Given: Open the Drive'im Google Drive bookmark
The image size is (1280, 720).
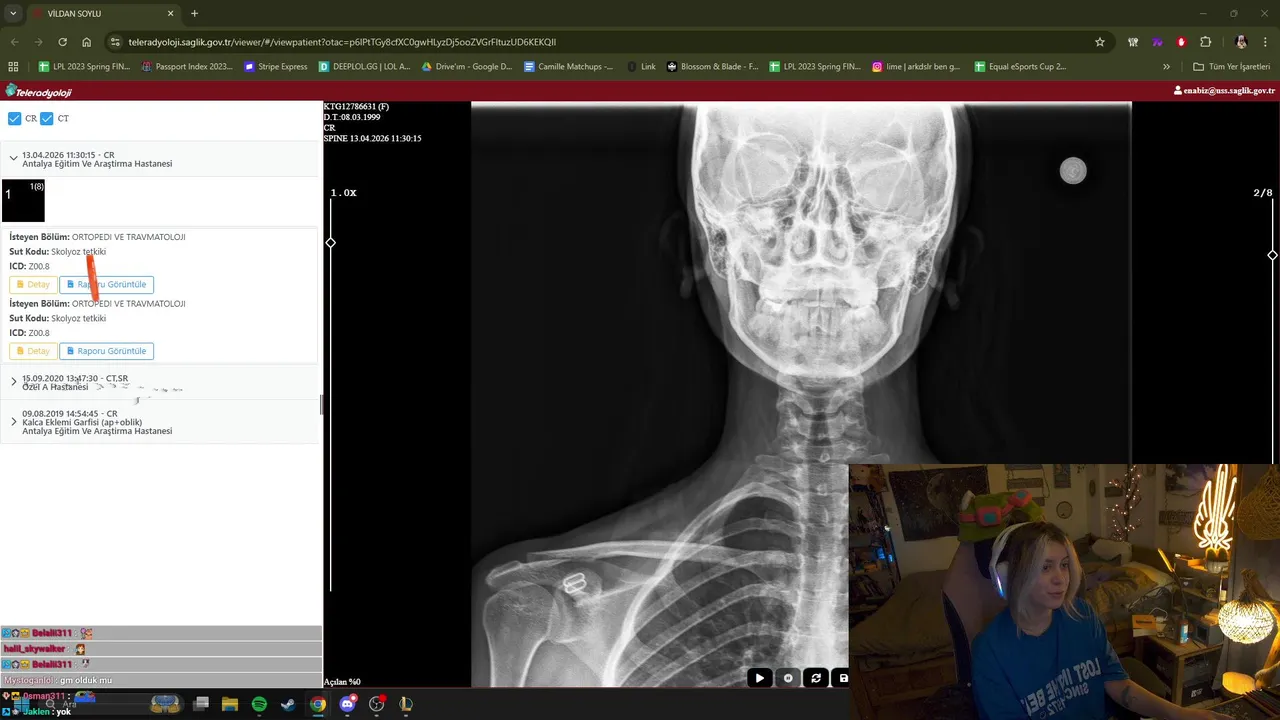Looking at the screenshot, I should (x=467, y=66).
